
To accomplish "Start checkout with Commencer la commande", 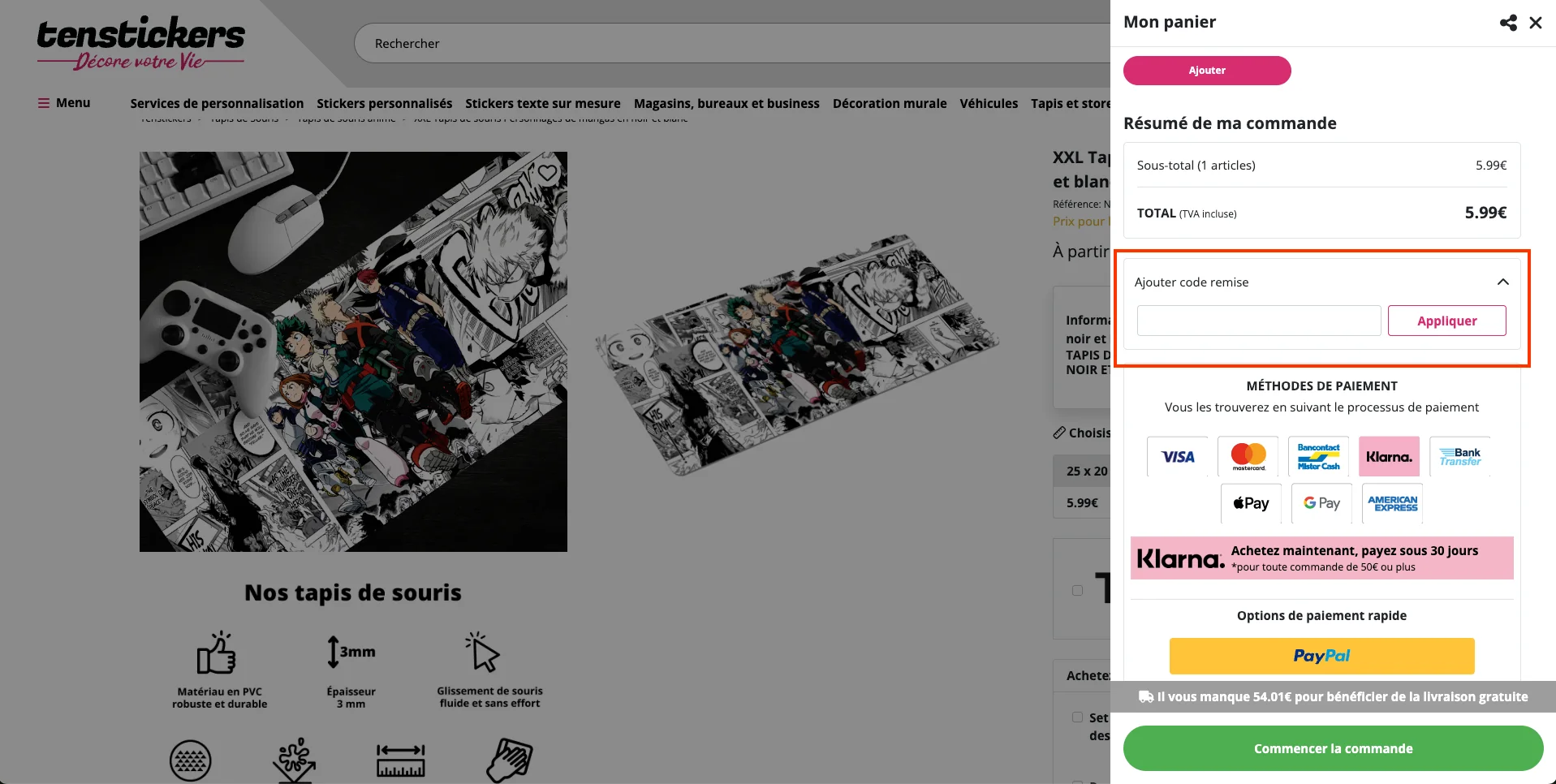I will tap(1334, 748).
